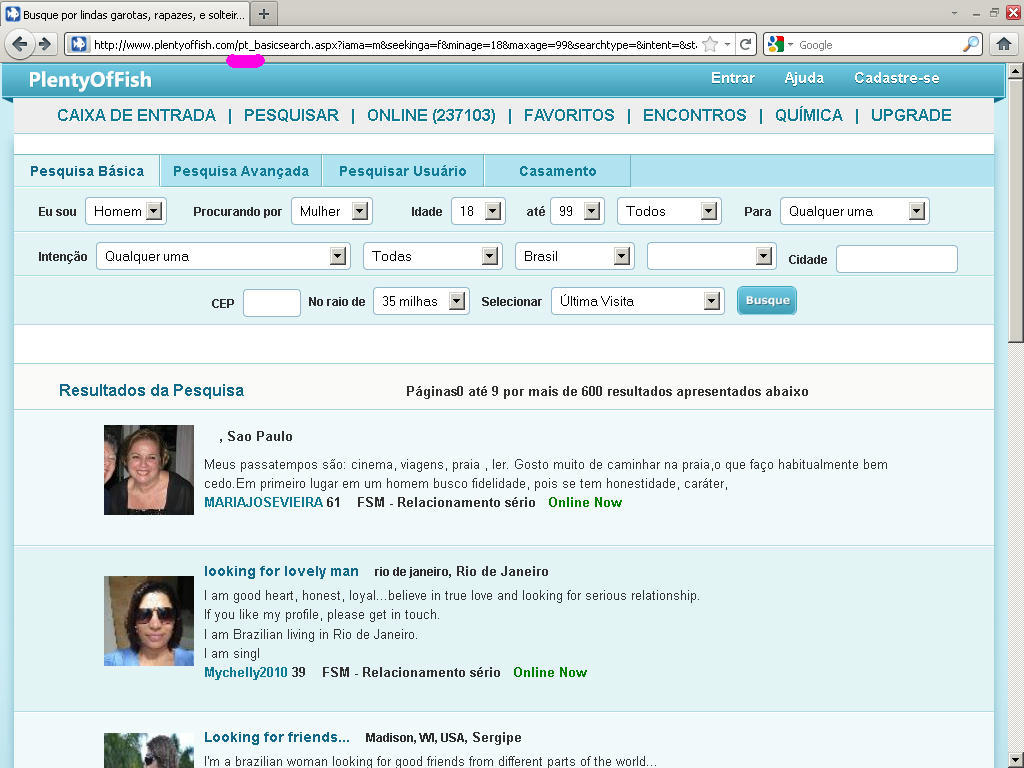
Task: Click the PlentyOfFish logo
Action: click(90, 80)
